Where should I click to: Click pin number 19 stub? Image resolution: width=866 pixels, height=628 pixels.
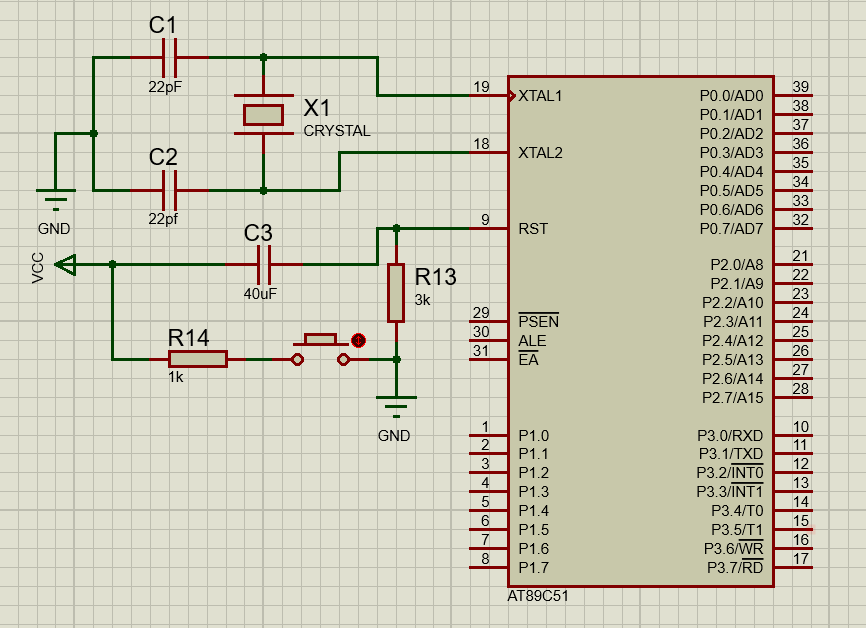[489, 96]
